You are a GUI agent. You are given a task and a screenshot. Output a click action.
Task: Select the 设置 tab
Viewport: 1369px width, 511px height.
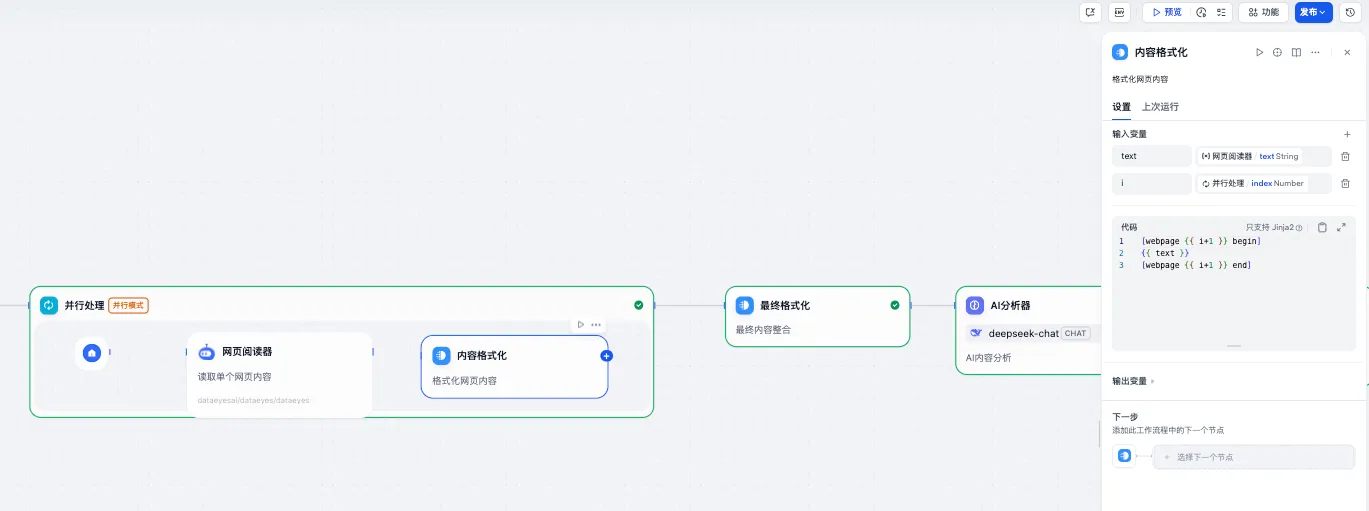click(1121, 107)
